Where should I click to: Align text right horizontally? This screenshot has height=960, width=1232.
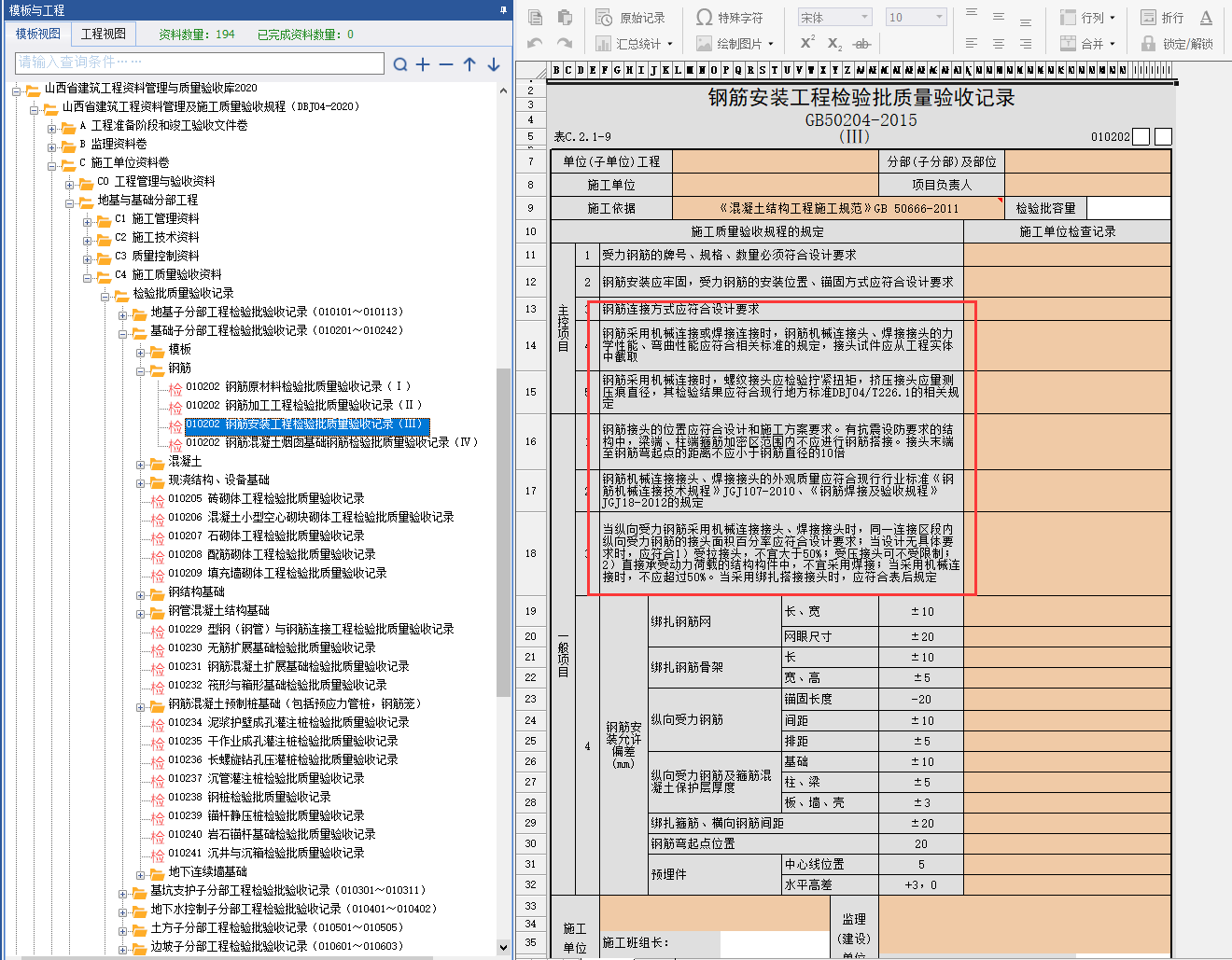pyautogui.click(x=1026, y=43)
